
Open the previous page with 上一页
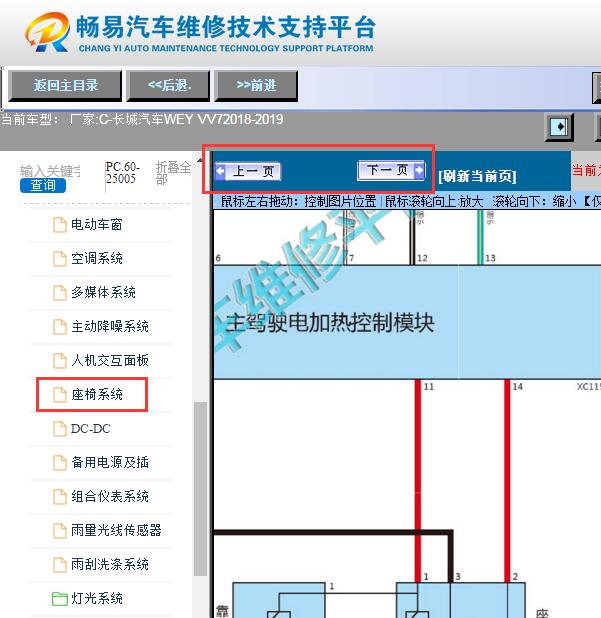tap(248, 171)
